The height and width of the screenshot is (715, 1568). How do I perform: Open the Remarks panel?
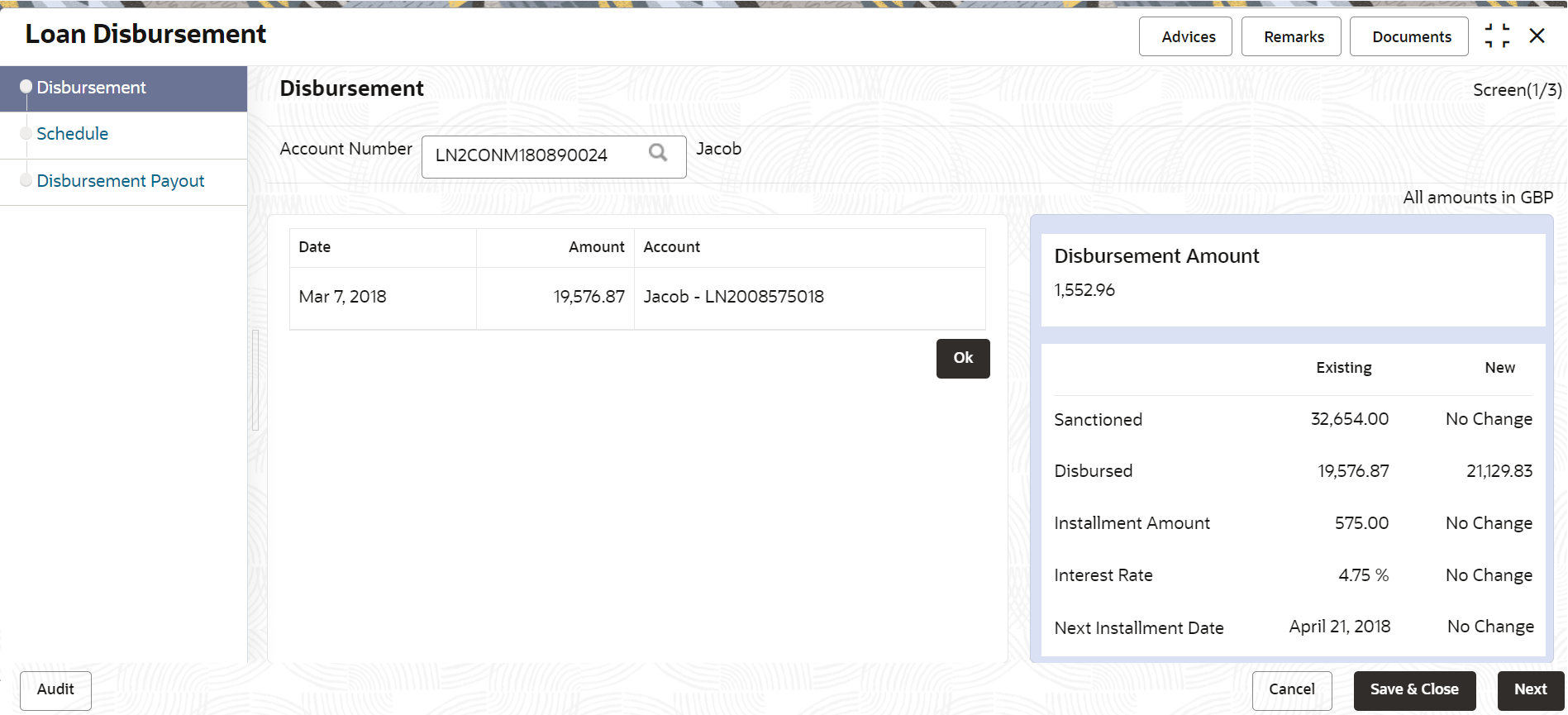tap(1292, 37)
